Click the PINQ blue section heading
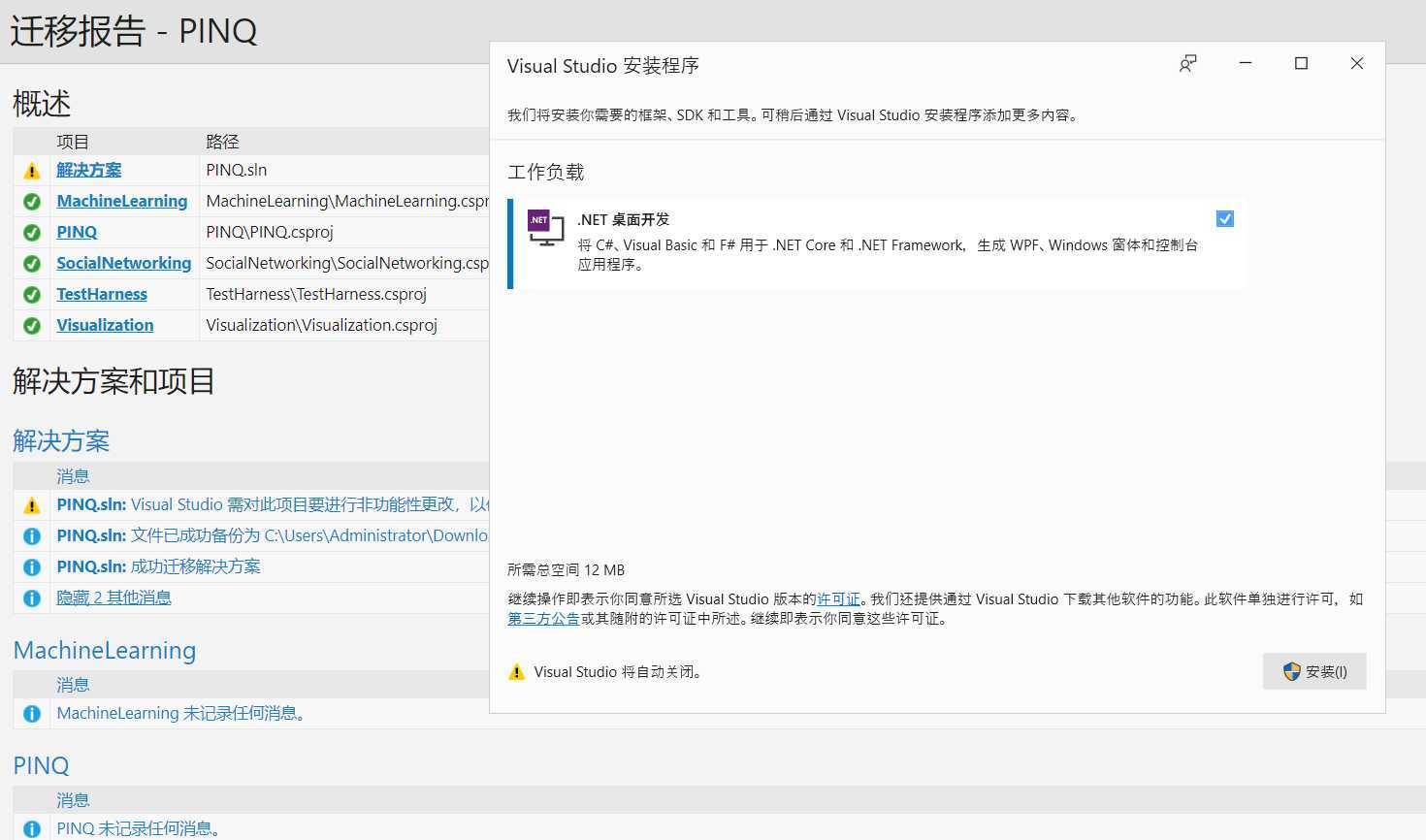The image size is (1426, 840). click(x=41, y=765)
